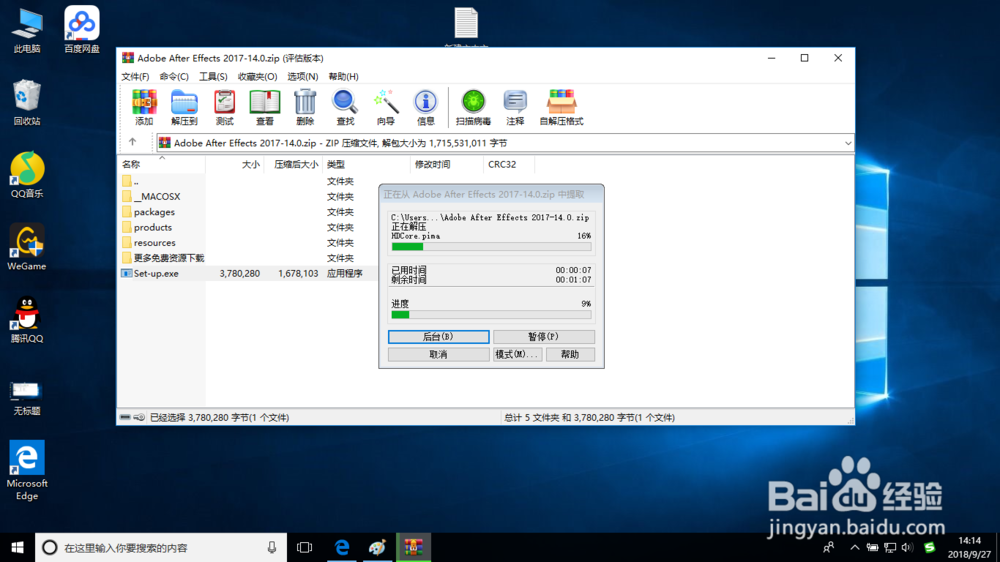Click the Add (添加) toolbar icon
Screen dimensions: 1000x562
(144, 107)
